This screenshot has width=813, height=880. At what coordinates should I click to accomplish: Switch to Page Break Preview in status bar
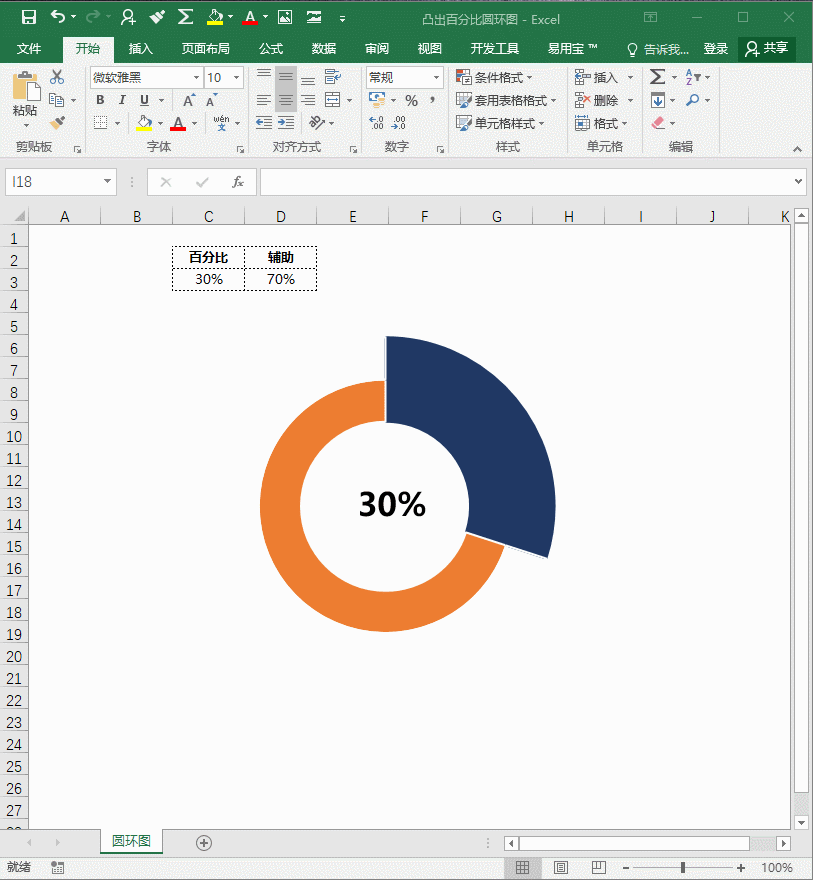[x=599, y=867]
